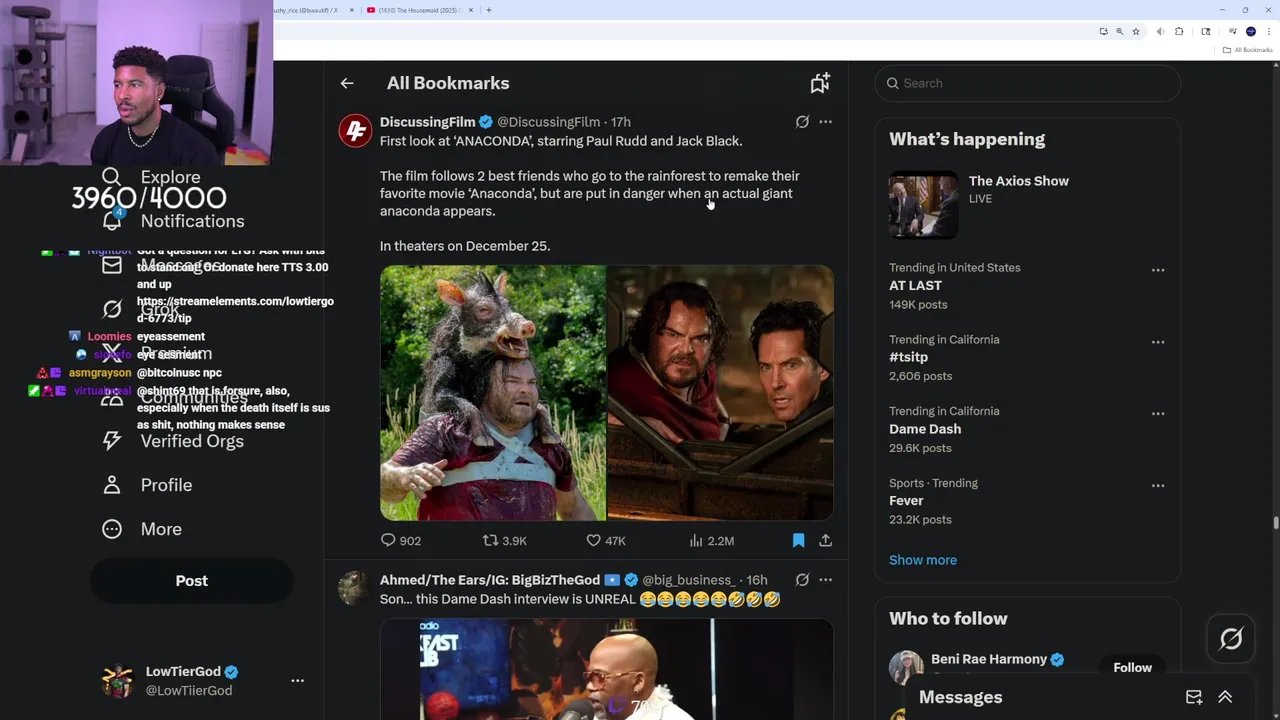
Task: Open Chrome three-dot menu
Action: tap(1267, 32)
